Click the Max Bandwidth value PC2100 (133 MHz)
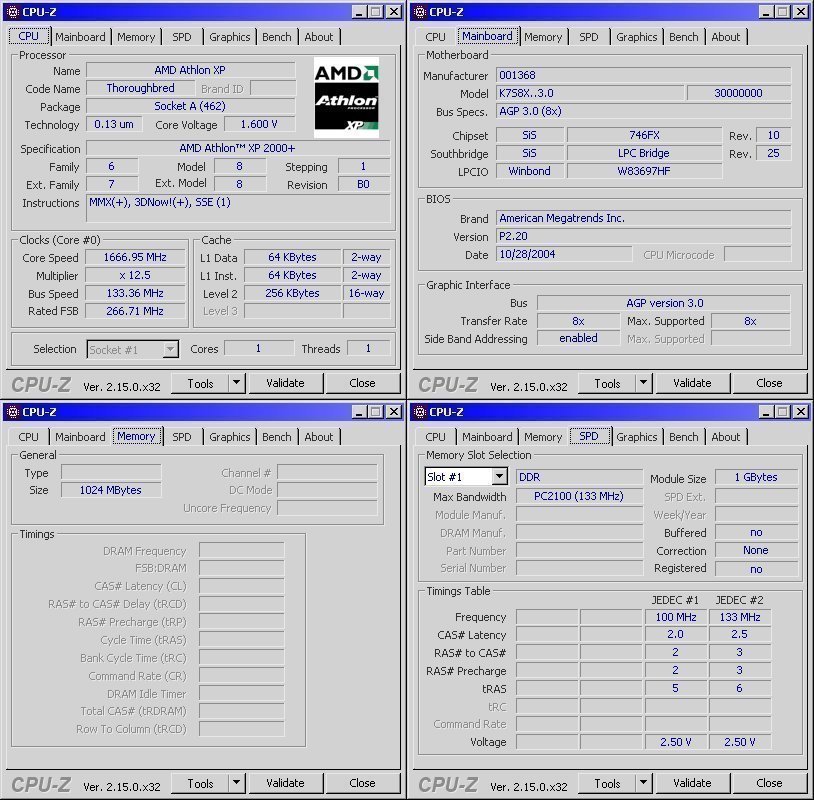 [579, 496]
